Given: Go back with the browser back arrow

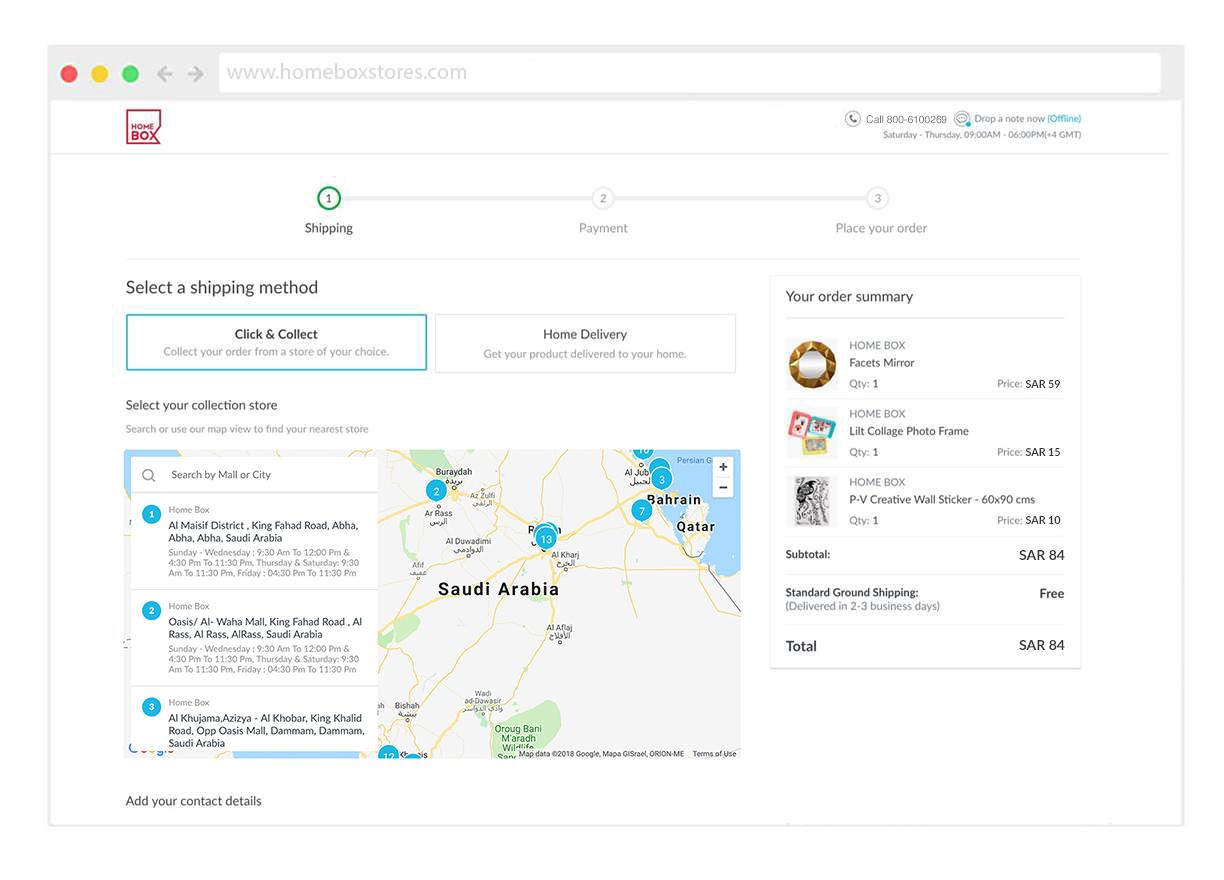Looking at the screenshot, I should tap(164, 74).
